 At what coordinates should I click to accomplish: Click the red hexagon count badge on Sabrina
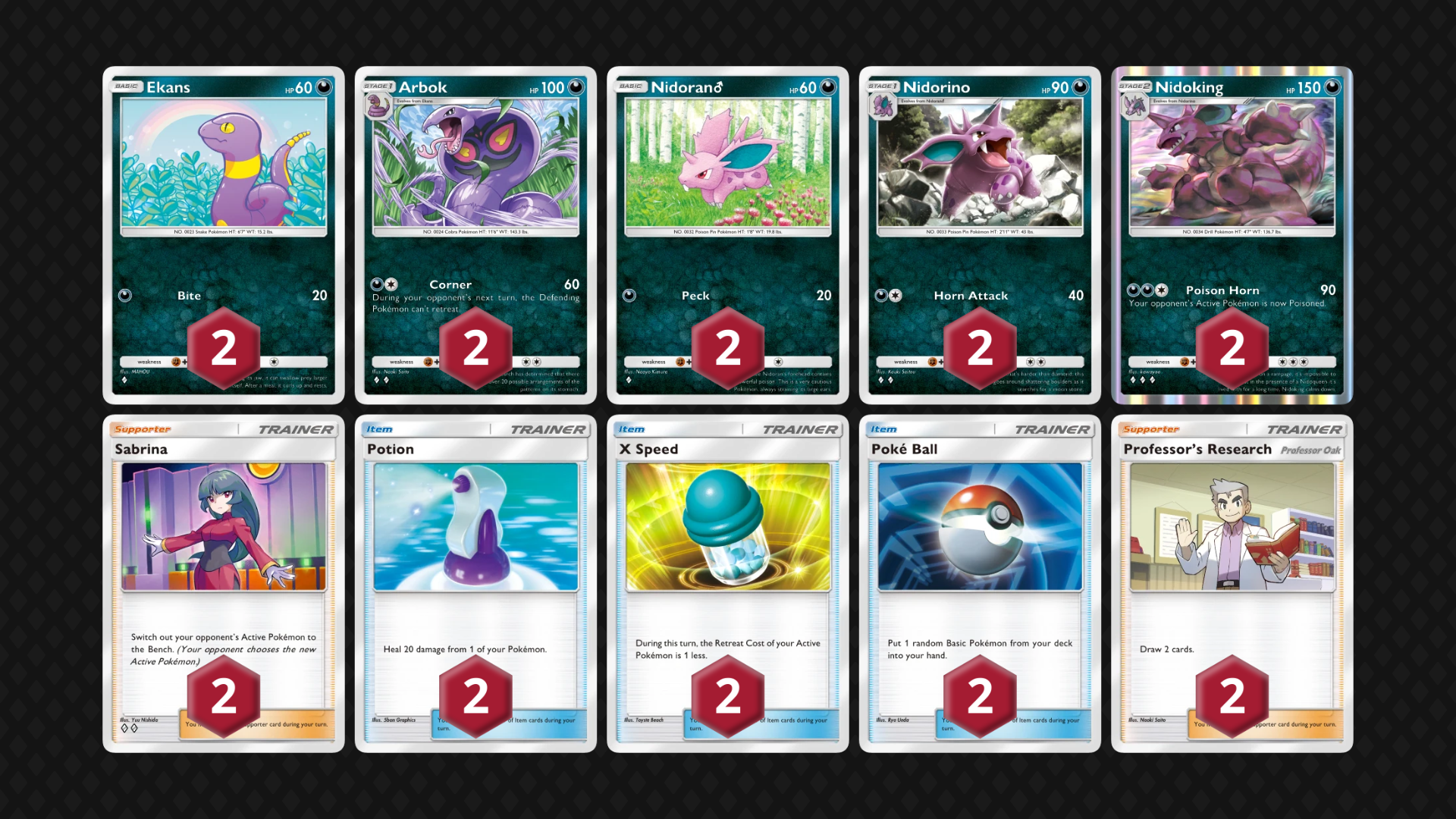[224, 696]
